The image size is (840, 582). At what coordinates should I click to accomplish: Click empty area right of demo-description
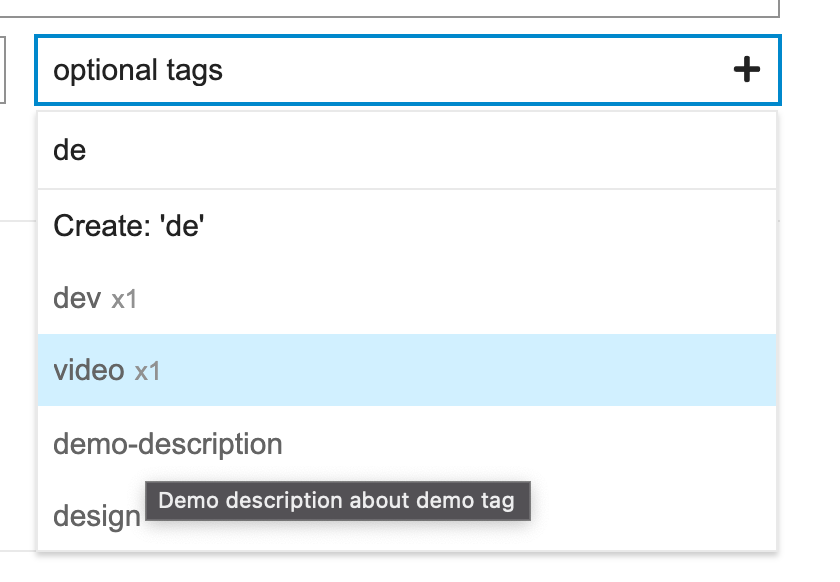pos(529,443)
